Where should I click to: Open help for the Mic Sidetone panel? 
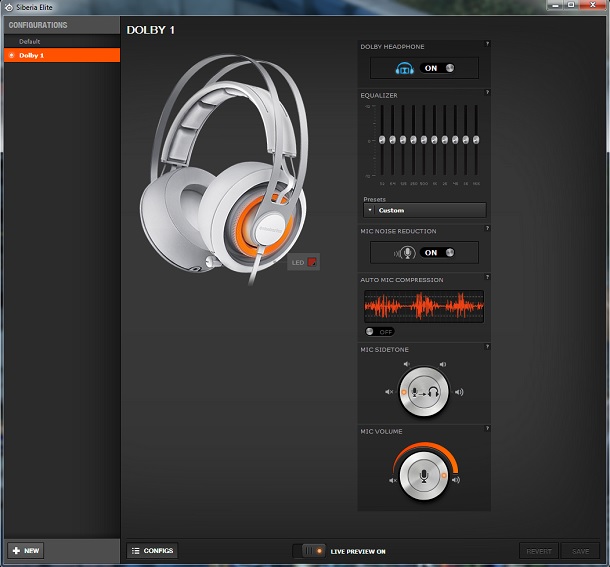487,346
